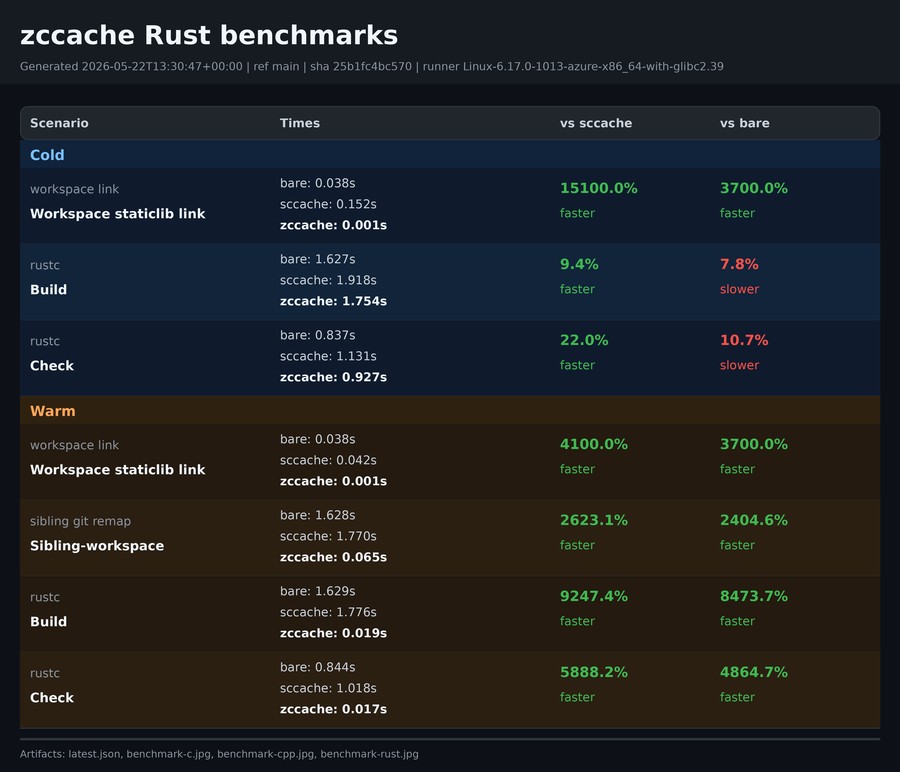Viewport: 900px width, 772px height.
Task: Select the "Generated 2026-05-22T13:30:47+00:00" timestamp
Action: coord(131,67)
